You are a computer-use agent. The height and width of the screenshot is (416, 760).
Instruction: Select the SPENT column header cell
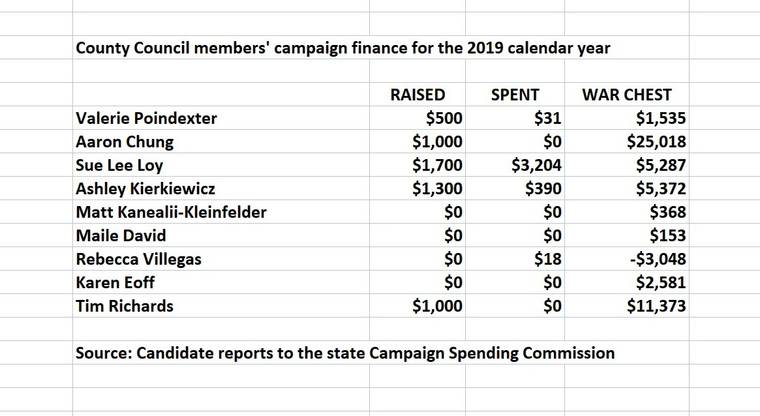click(x=516, y=95)
